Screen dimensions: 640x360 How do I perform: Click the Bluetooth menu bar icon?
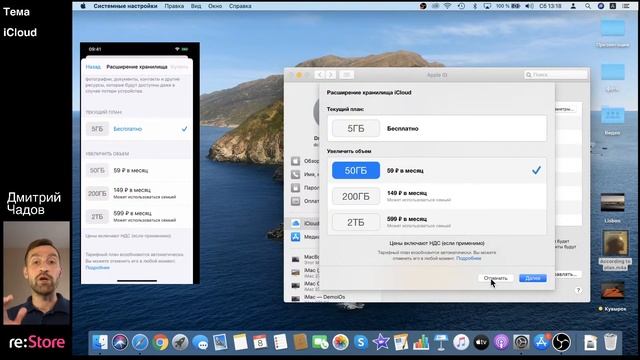click(x=474, y=6)
